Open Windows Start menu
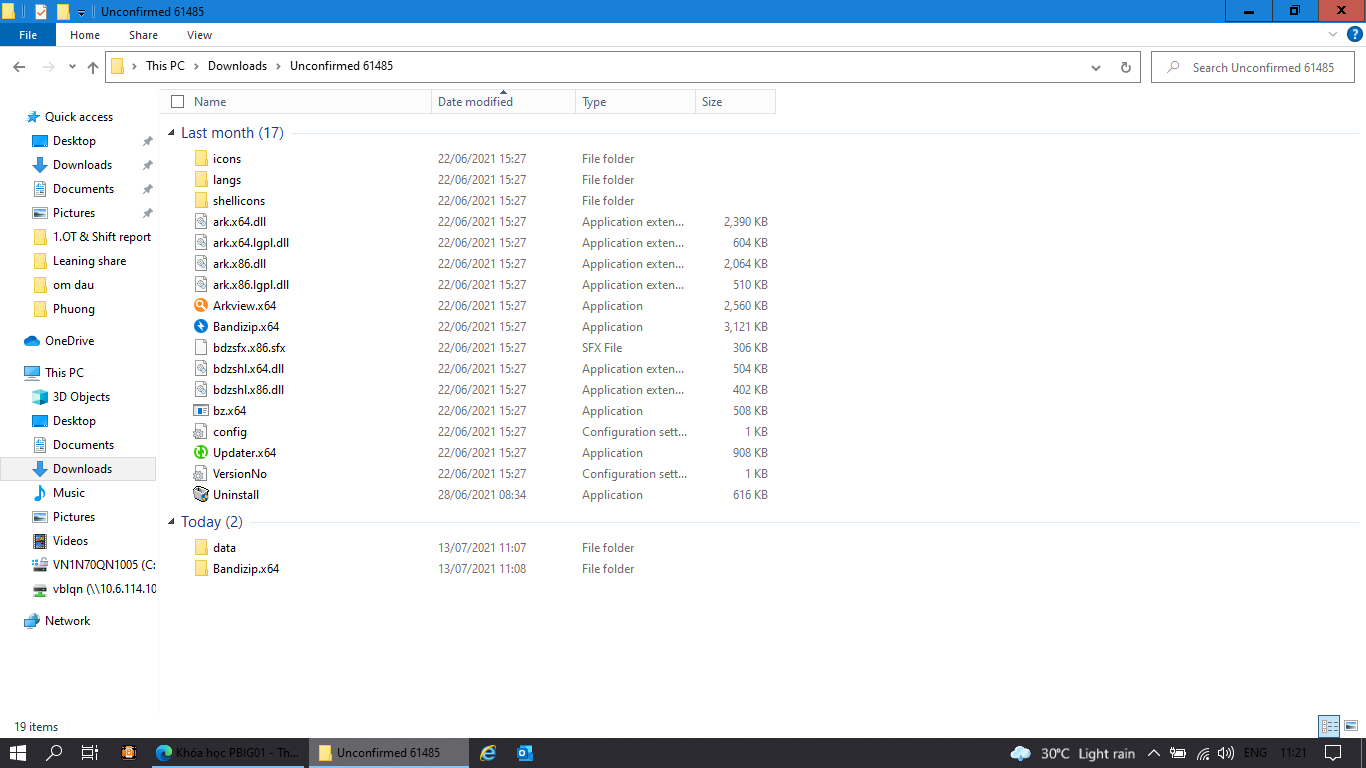 [18, 753]
